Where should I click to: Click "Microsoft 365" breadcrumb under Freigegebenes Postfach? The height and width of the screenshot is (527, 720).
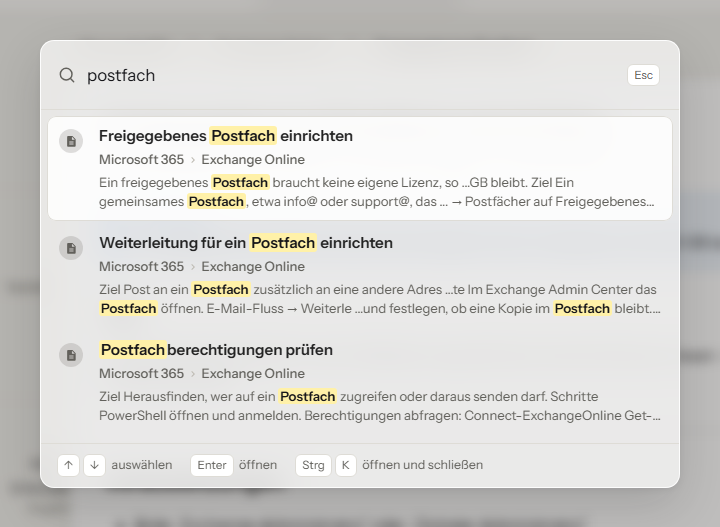pyautogui.click(x=141, y=160)
